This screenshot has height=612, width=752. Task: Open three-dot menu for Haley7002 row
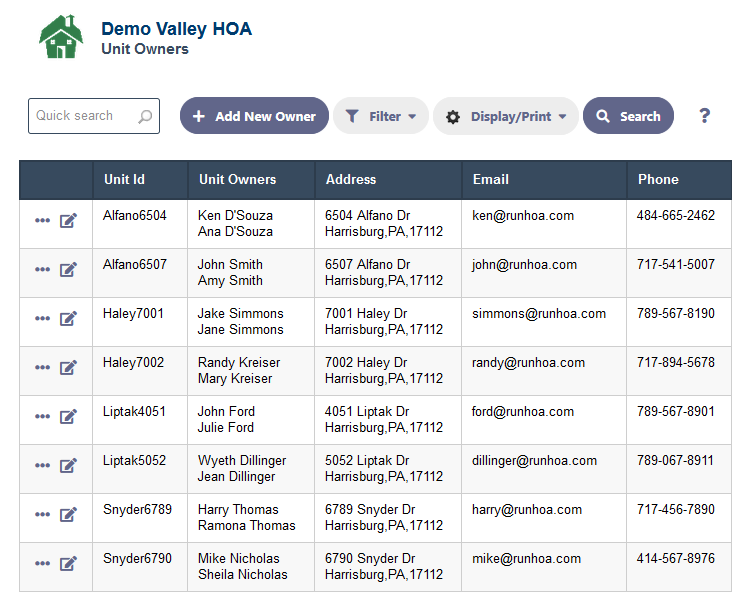pos(42,367)
